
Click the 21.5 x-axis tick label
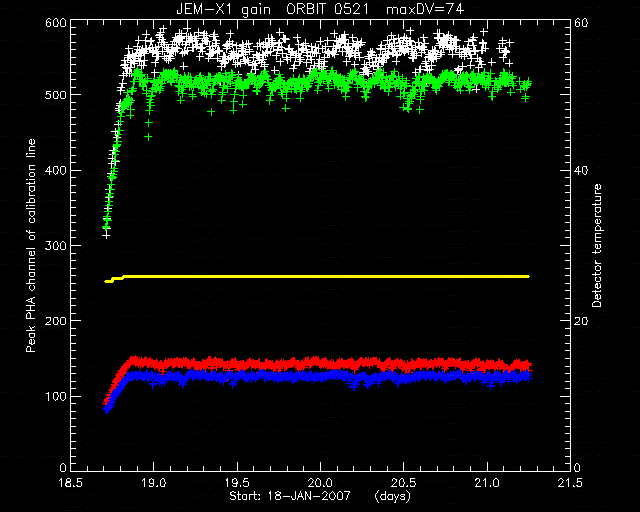point(570,483)
